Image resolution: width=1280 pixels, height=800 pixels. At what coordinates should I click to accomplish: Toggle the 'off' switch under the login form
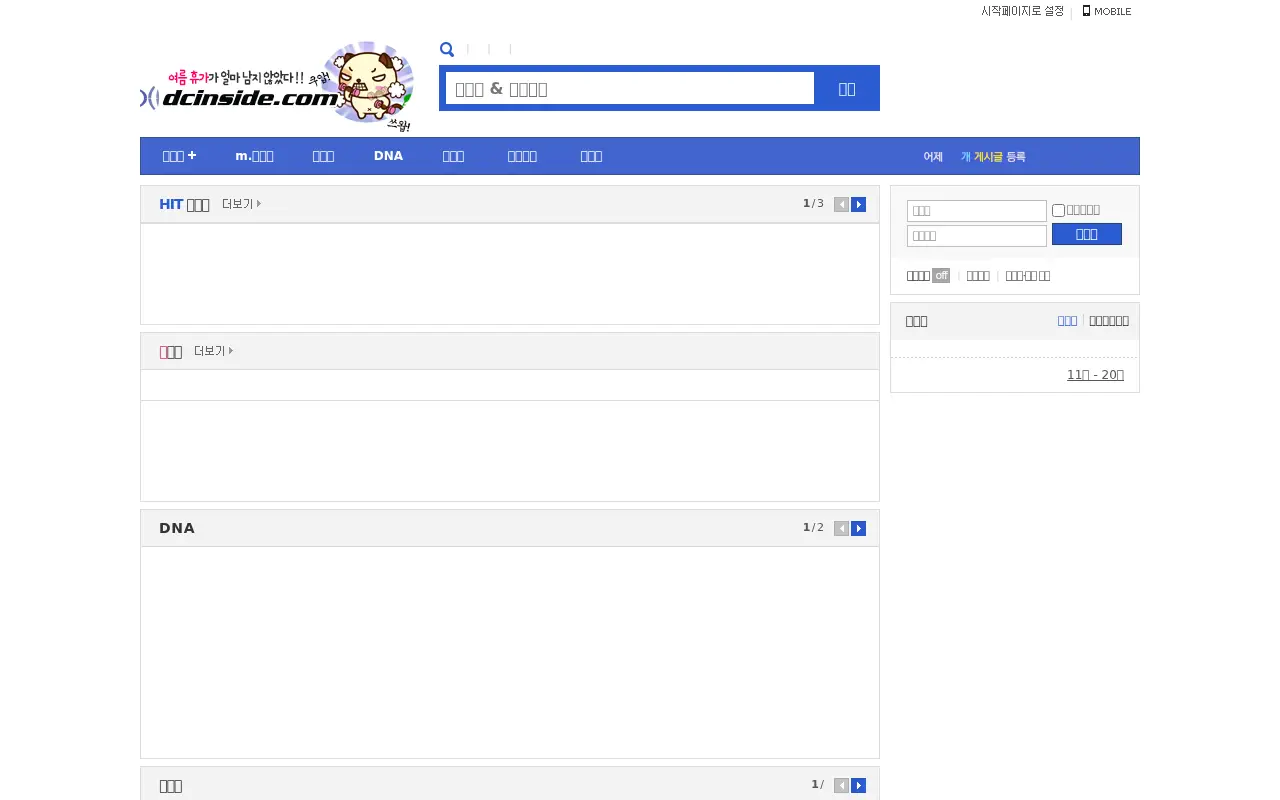point(941,276)
